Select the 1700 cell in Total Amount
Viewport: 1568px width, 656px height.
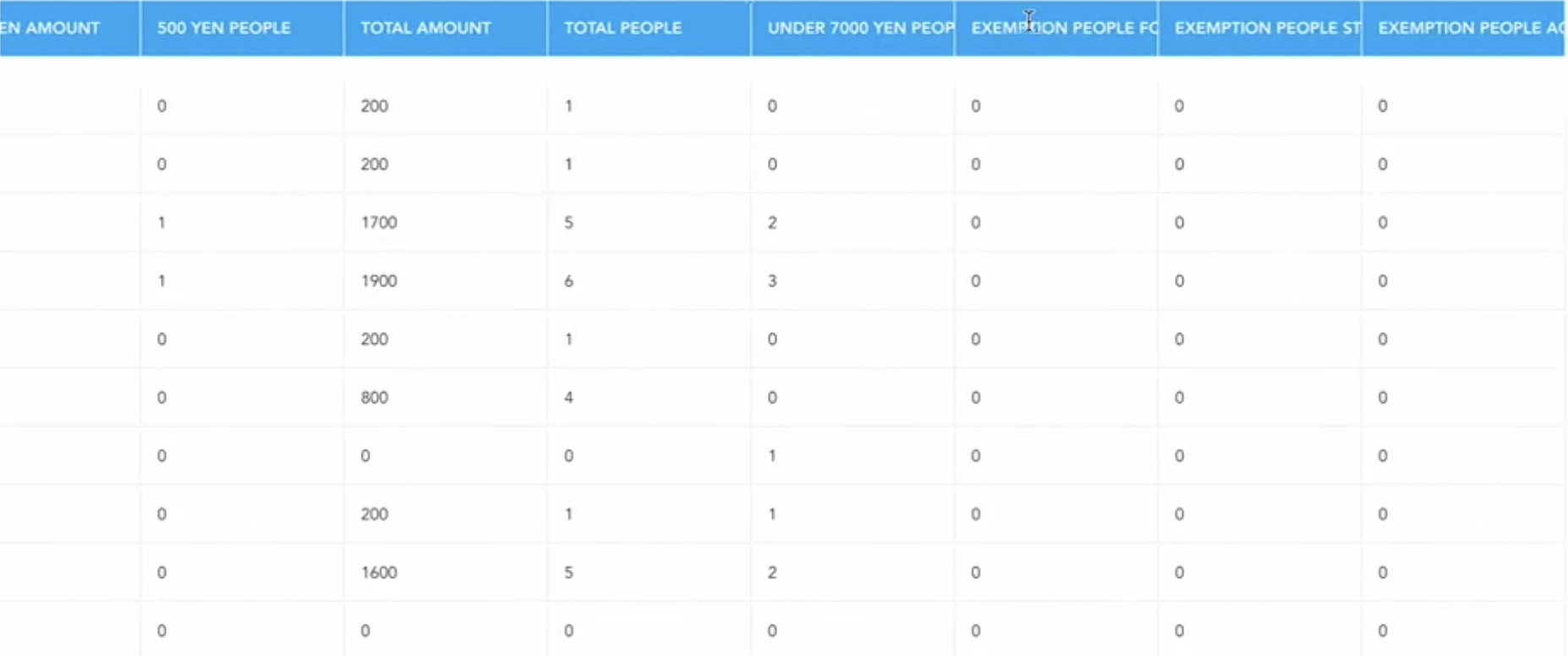[379, 222]
